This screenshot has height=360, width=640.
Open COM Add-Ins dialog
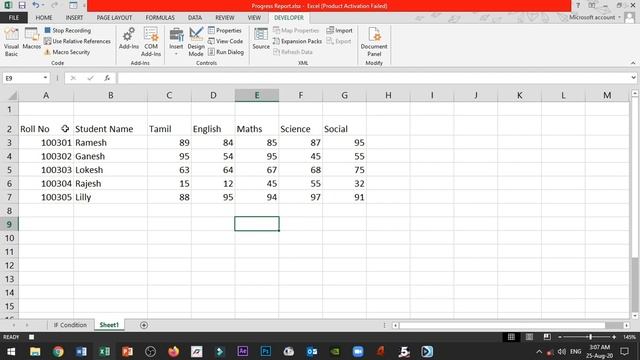point(151,42)
